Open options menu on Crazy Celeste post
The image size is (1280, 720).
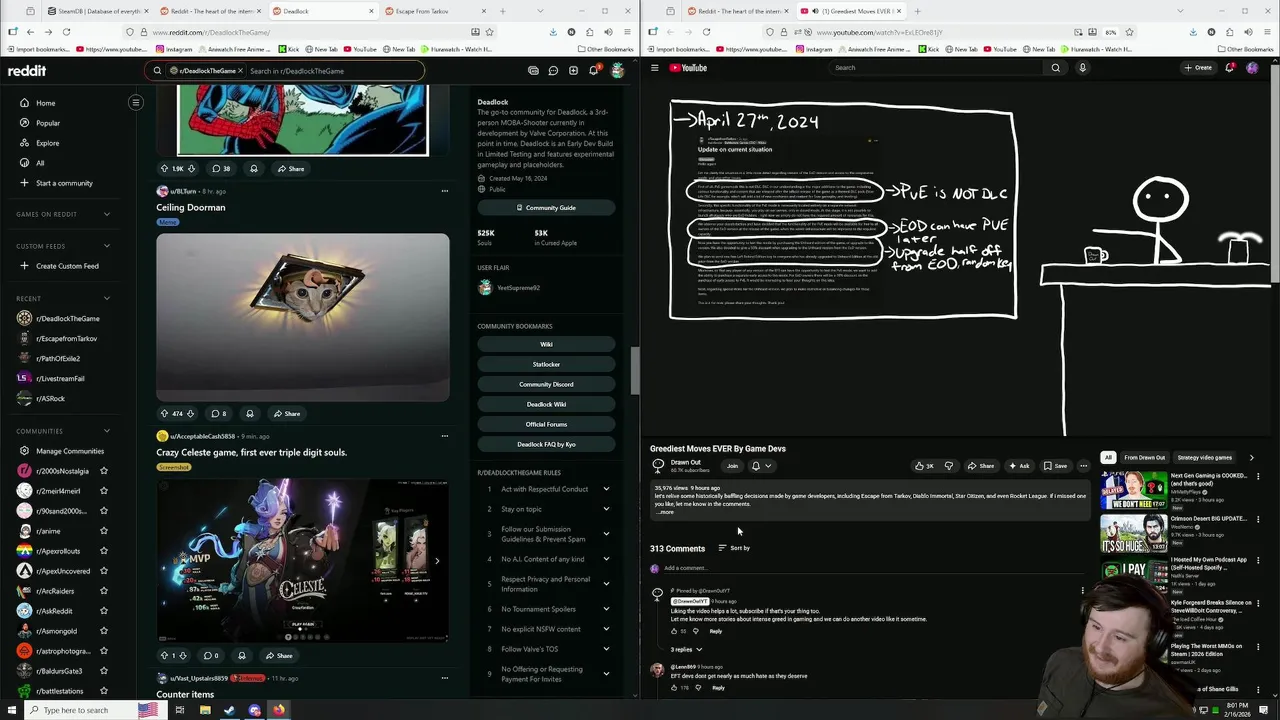pos(444,435)
